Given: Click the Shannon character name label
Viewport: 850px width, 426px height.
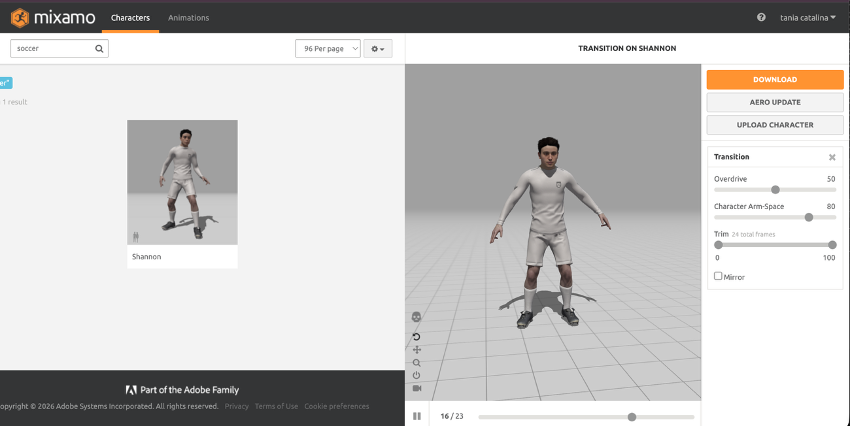Looking at the screenshot, I should [146, 256].
